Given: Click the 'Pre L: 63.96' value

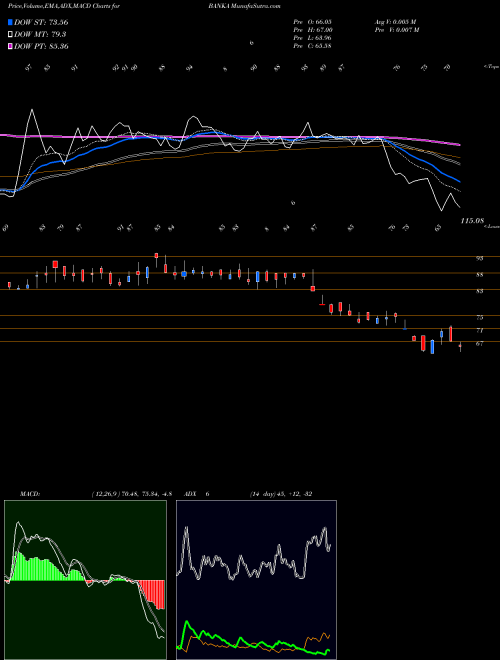Looking at the screenshot, I should coord(313,38).
